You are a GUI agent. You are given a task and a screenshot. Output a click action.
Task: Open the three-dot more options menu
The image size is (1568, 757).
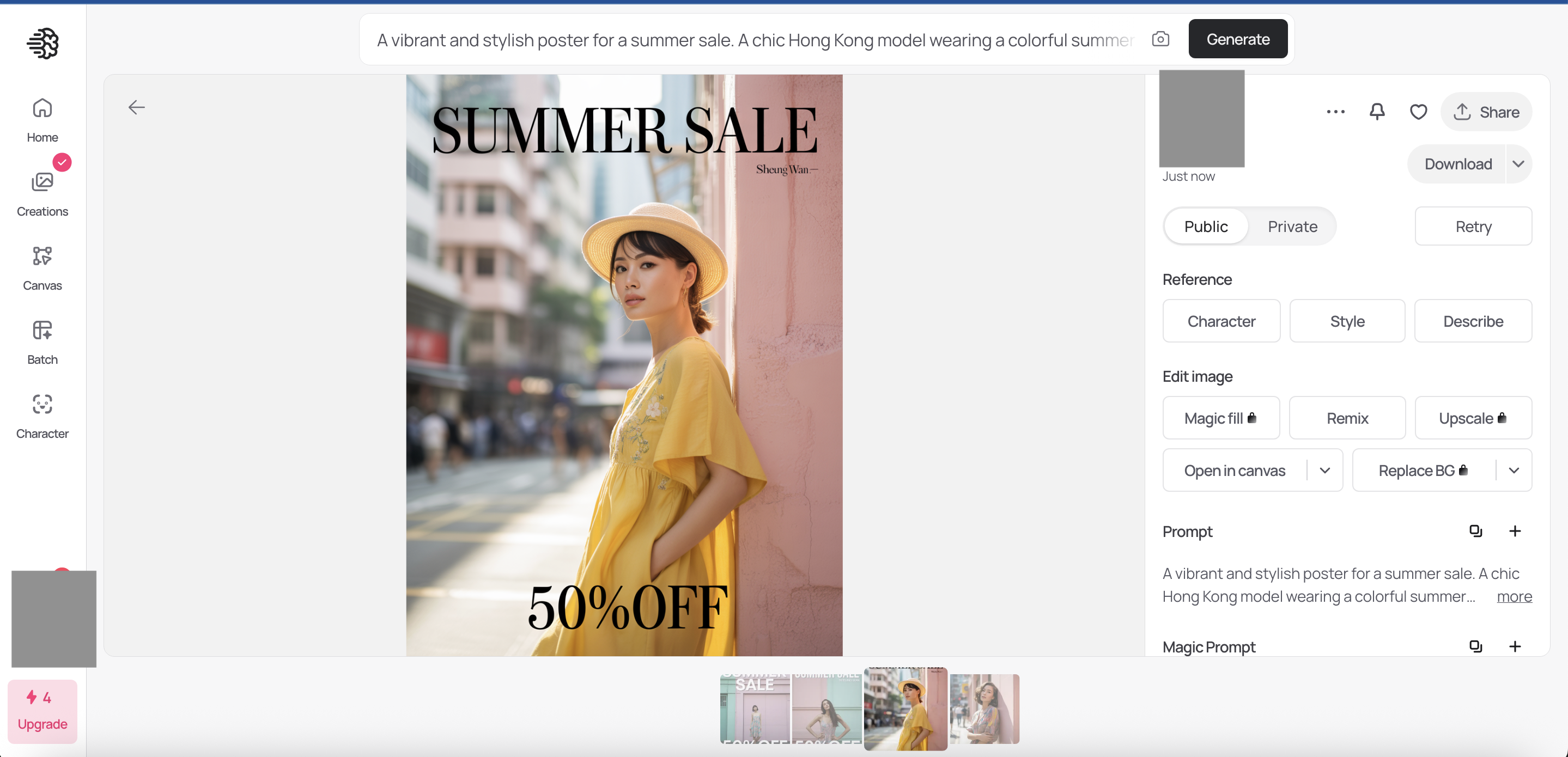click(1335, 112)
